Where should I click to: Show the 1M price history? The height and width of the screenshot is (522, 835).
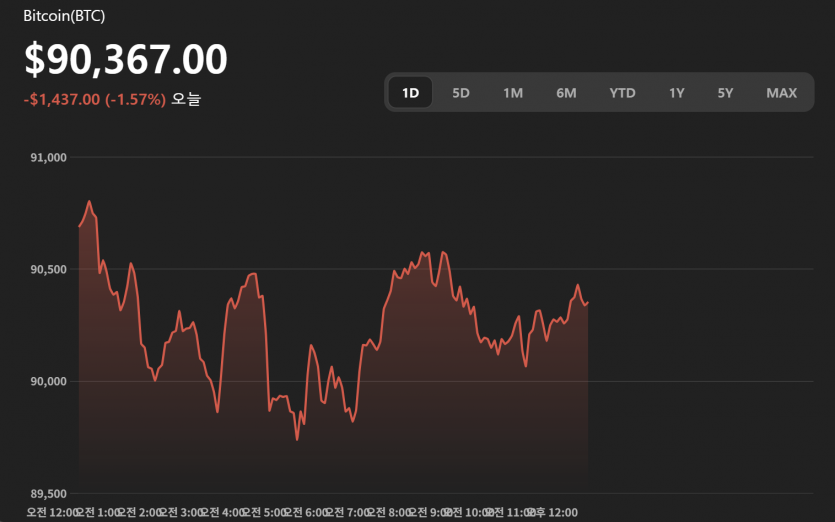[x=513, y=93]
